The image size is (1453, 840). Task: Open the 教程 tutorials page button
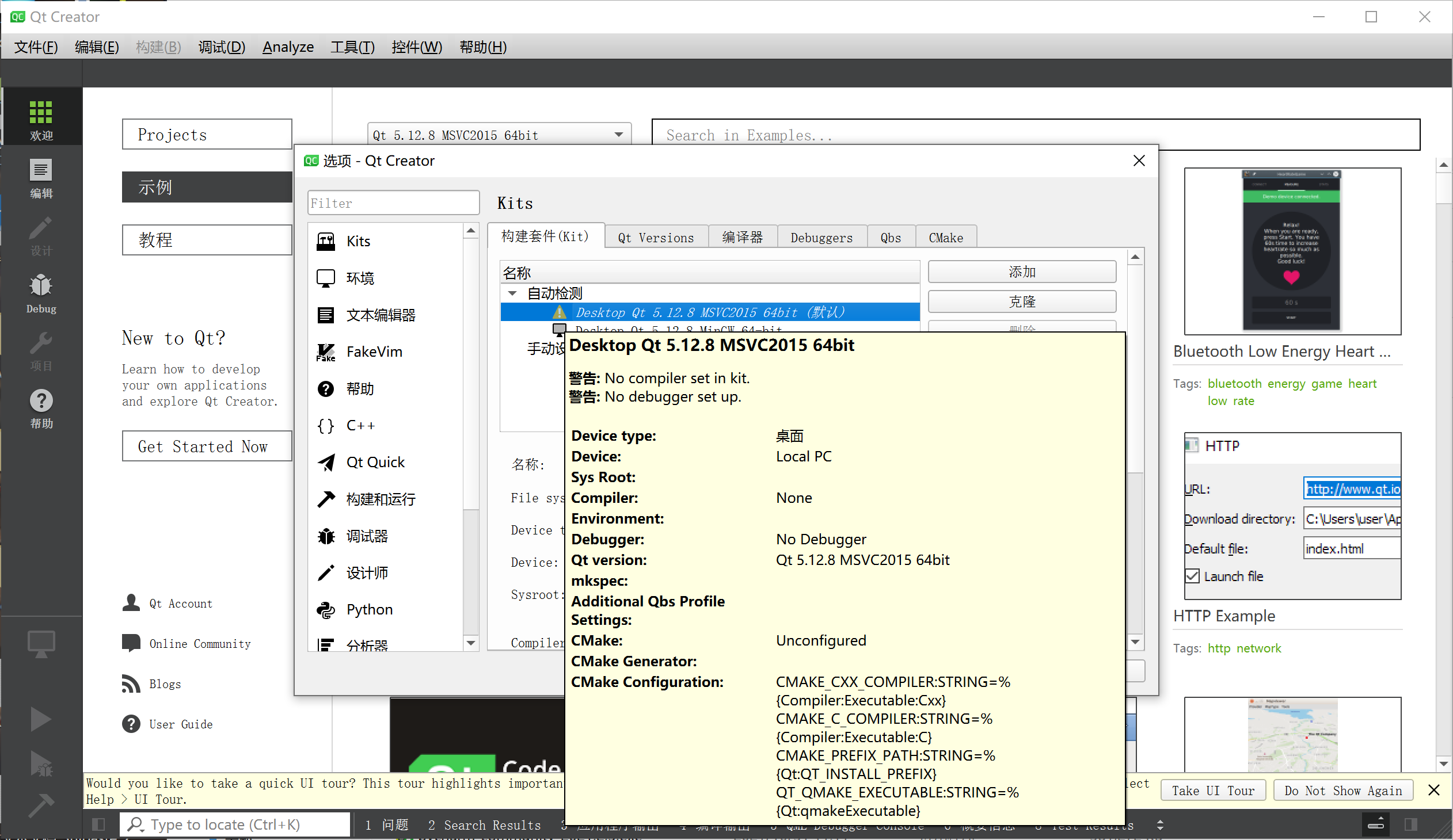point(207,240)
